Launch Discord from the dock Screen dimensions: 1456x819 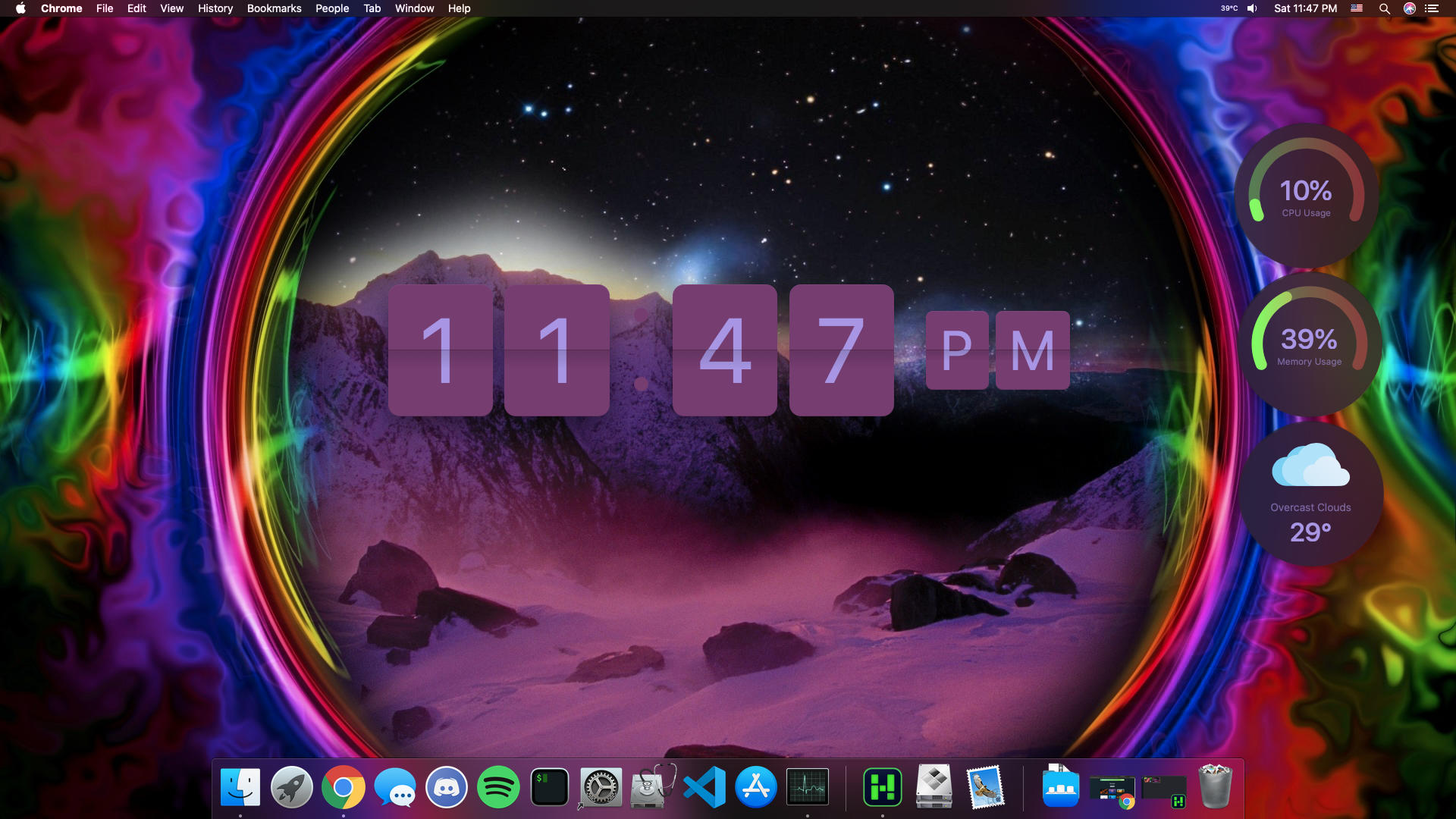pos(447,787)
